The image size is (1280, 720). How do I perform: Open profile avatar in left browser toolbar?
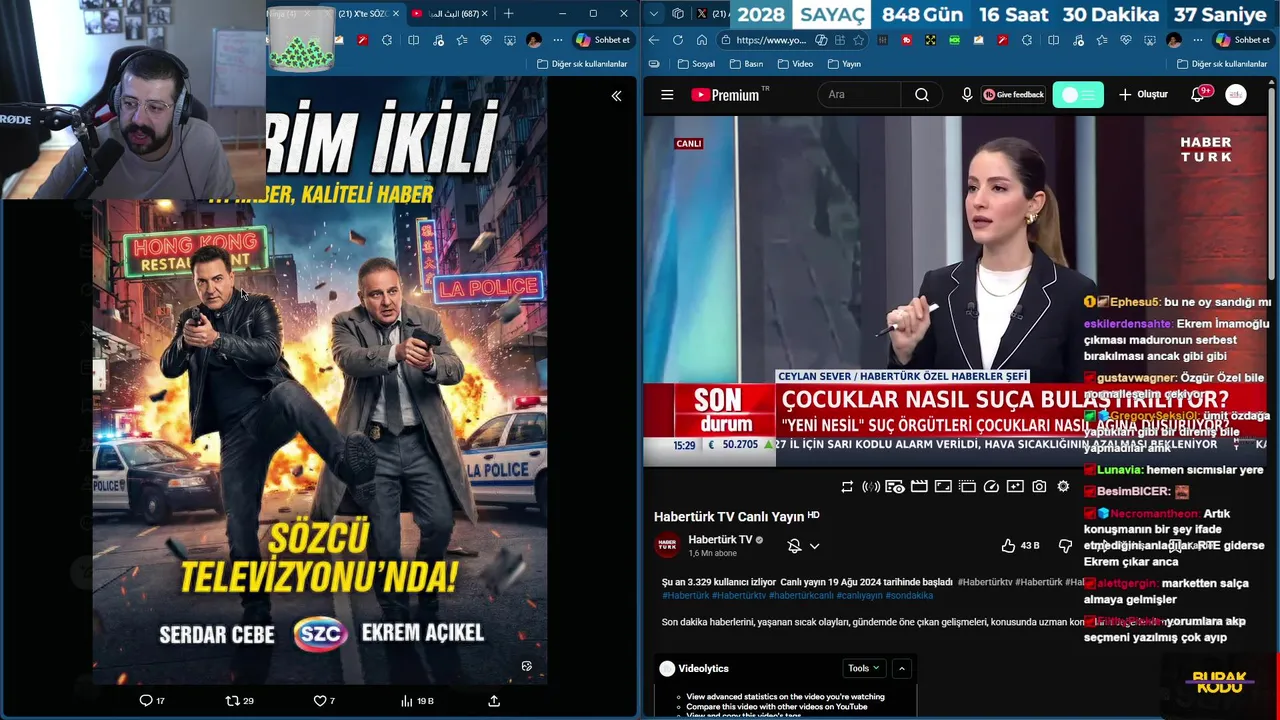point(534,40)
